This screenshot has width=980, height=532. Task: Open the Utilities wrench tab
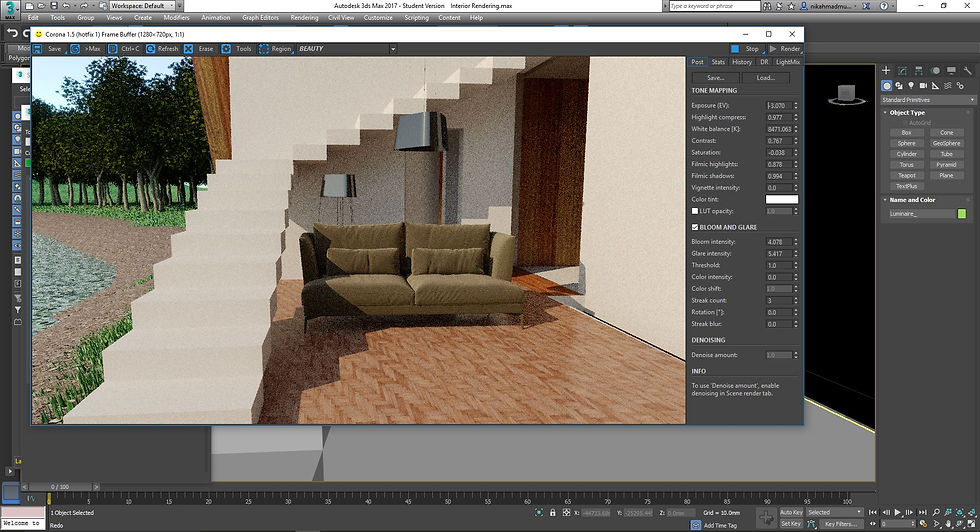pos(968,71)
